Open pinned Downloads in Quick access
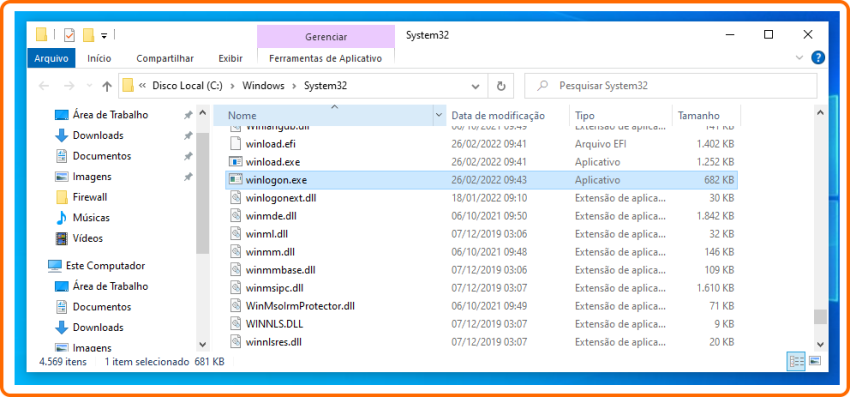The width and height of the screenshot is (850, 397). pos(98,135)
